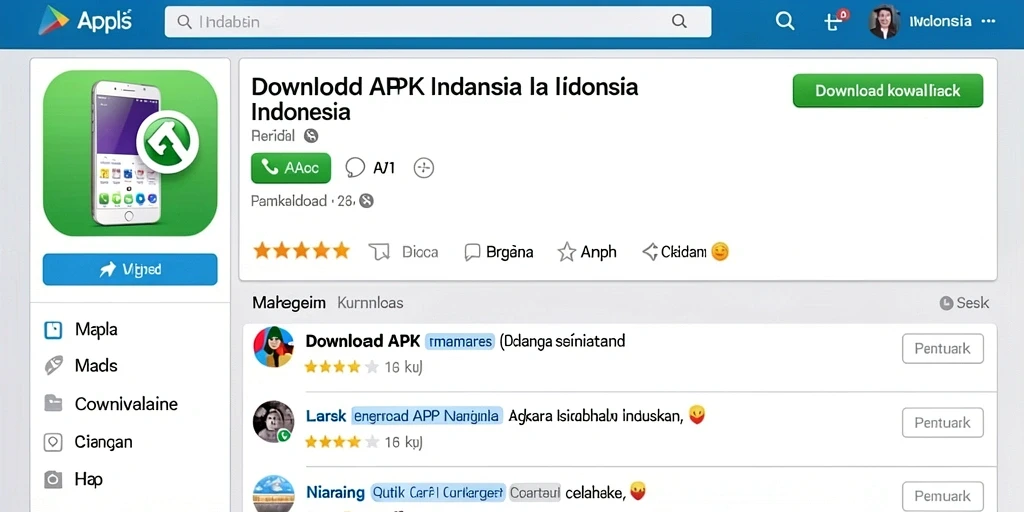
Task: Click the green Download kowalliack button
Action: [888, 91]
